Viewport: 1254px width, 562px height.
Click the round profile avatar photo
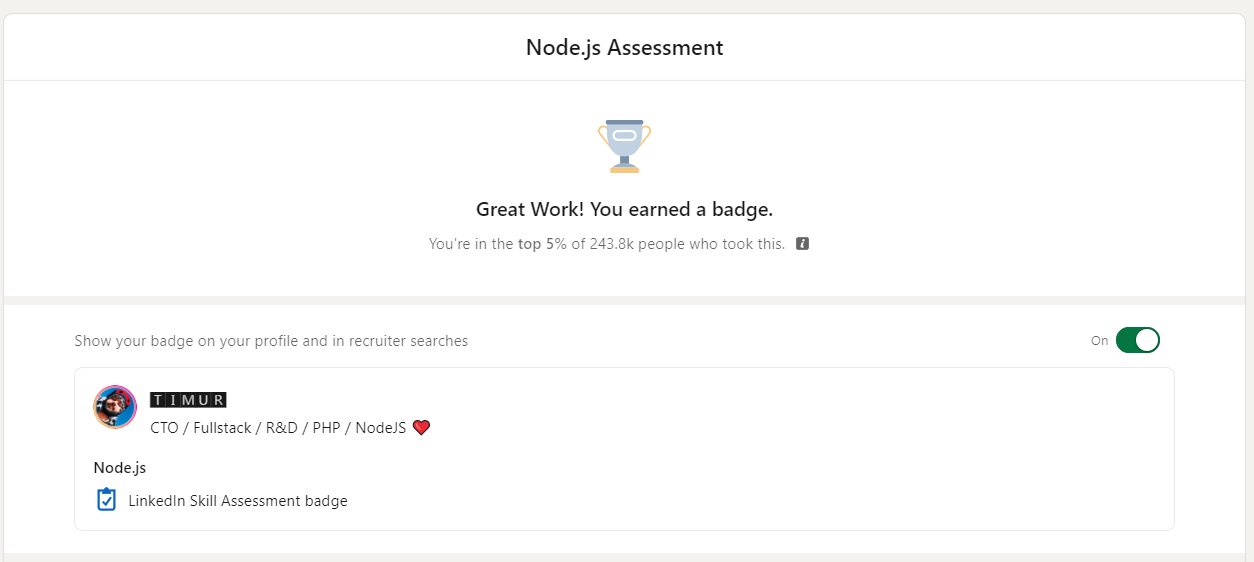[115, 407]
